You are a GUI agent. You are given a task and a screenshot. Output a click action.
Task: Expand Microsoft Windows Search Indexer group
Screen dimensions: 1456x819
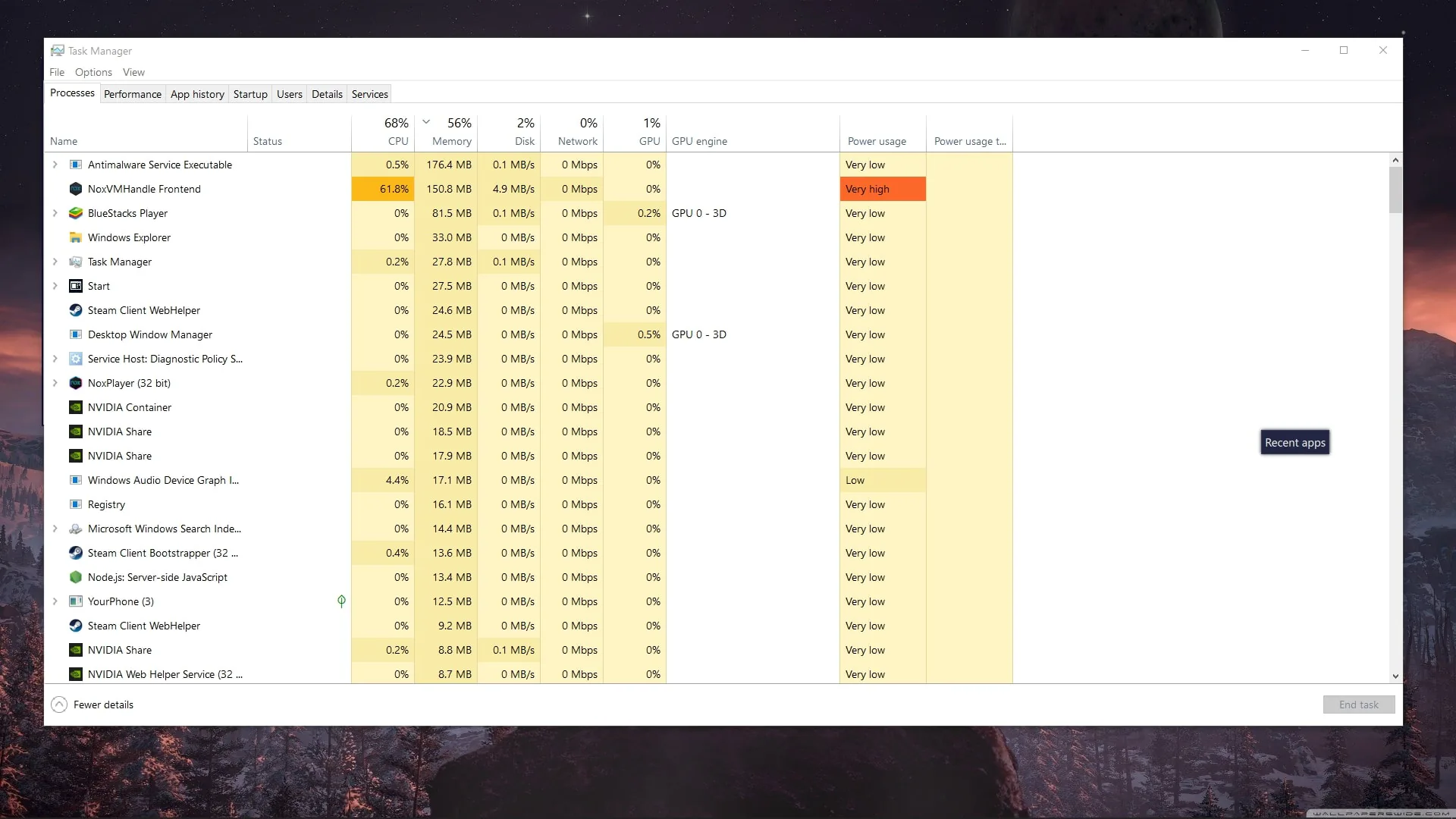[x=55, y=529]
